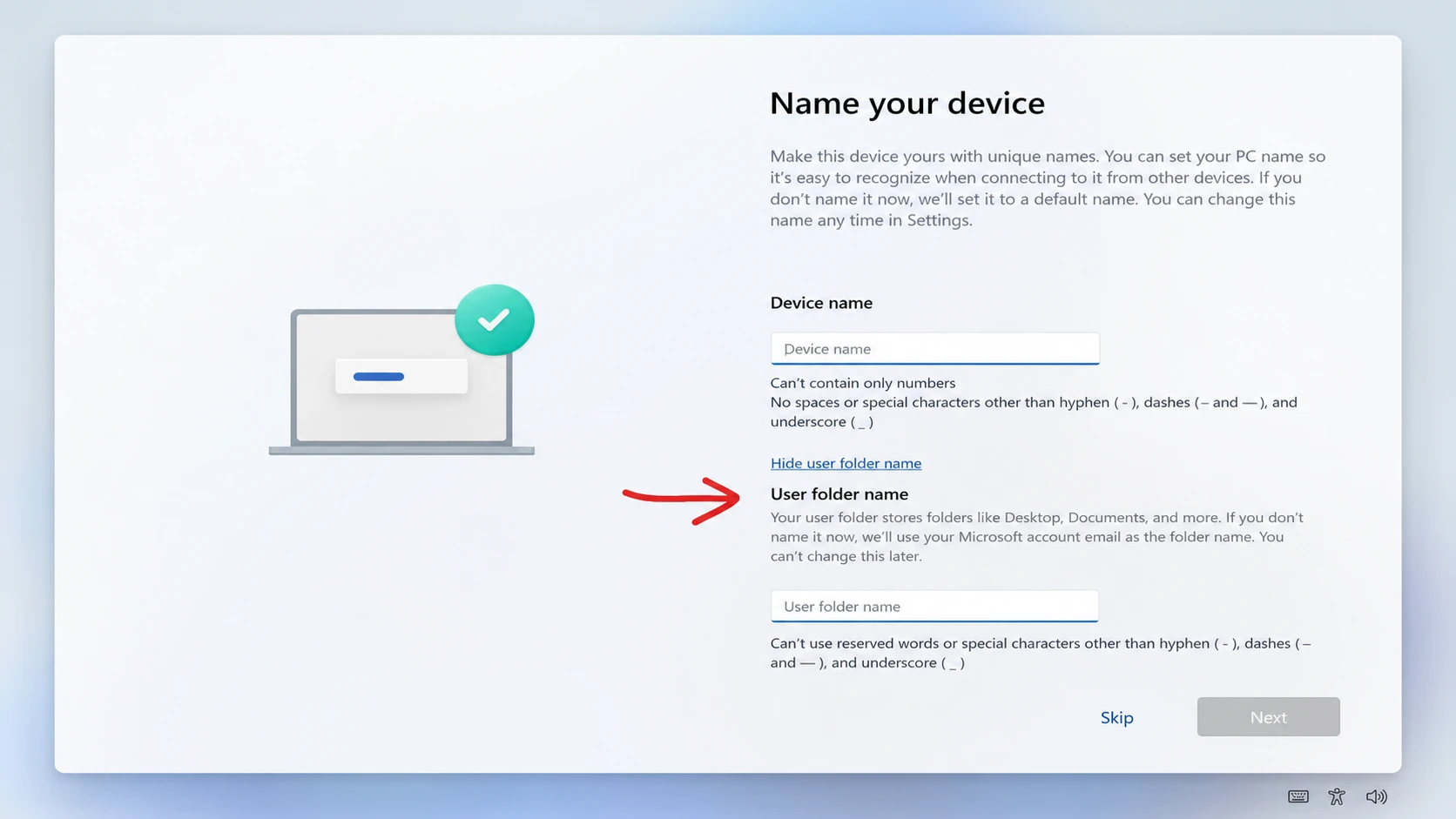Screen dimensions: 1456x819
Task: Click the User folder name bold label
Action: [839, 493]
